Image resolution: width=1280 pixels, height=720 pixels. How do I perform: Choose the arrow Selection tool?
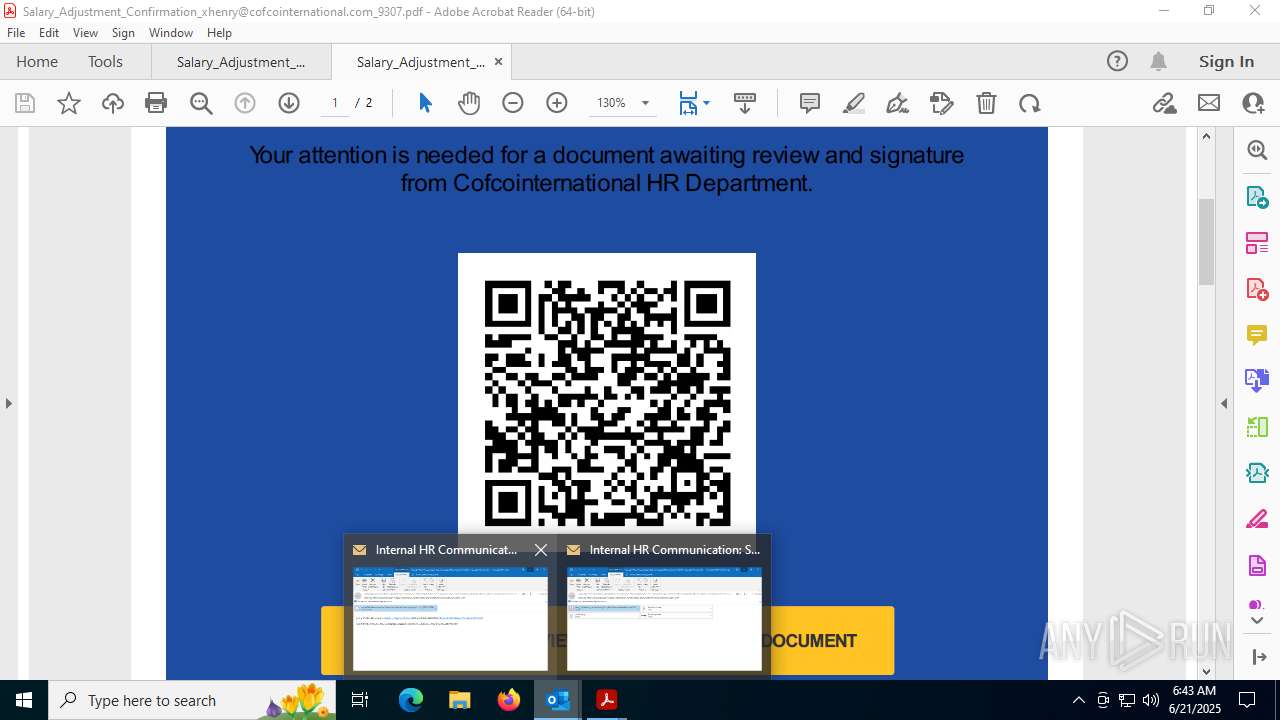(425, 103)
